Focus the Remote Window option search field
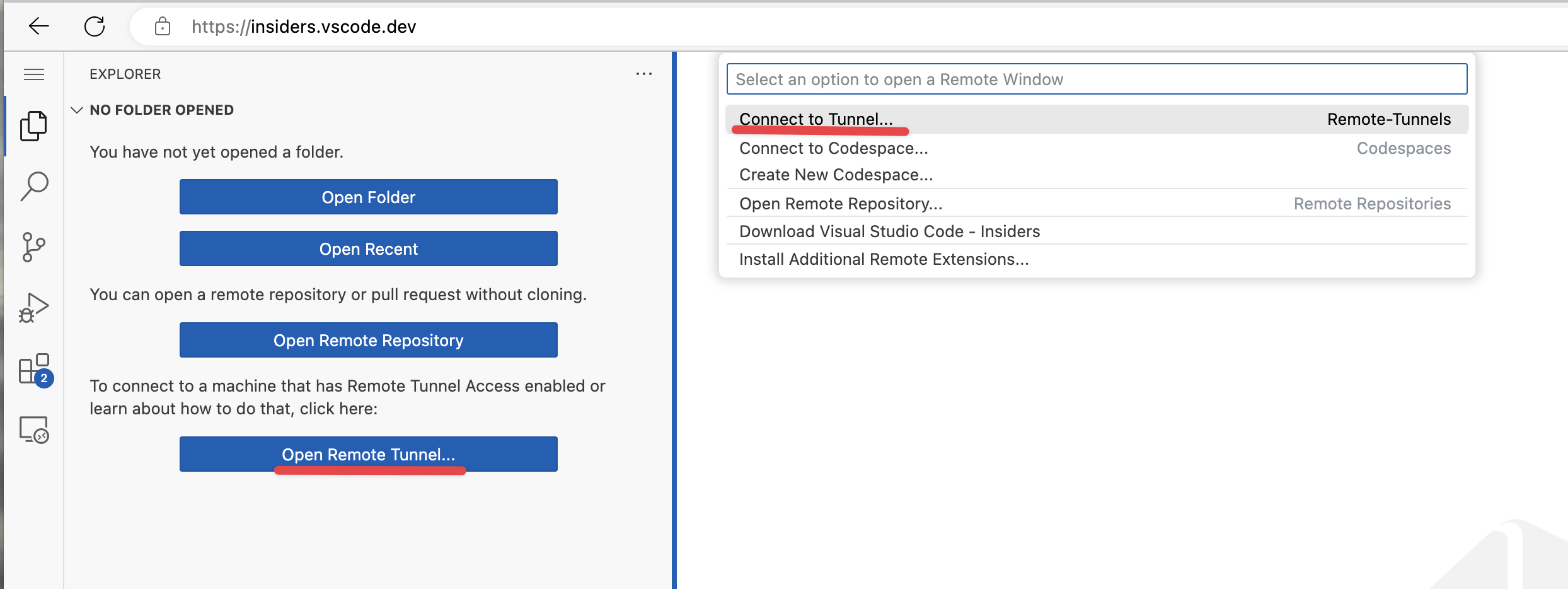The width and height of the screenshot is (1568, 589). pyautogui.click(x=1097, y=79)
